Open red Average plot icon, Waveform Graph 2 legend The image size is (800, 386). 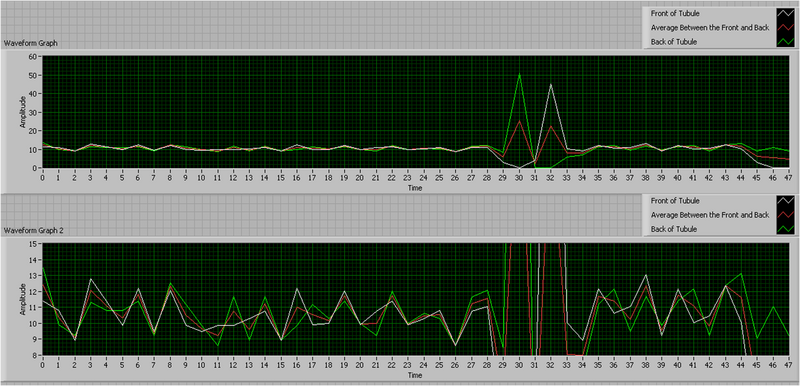point(785,215)
